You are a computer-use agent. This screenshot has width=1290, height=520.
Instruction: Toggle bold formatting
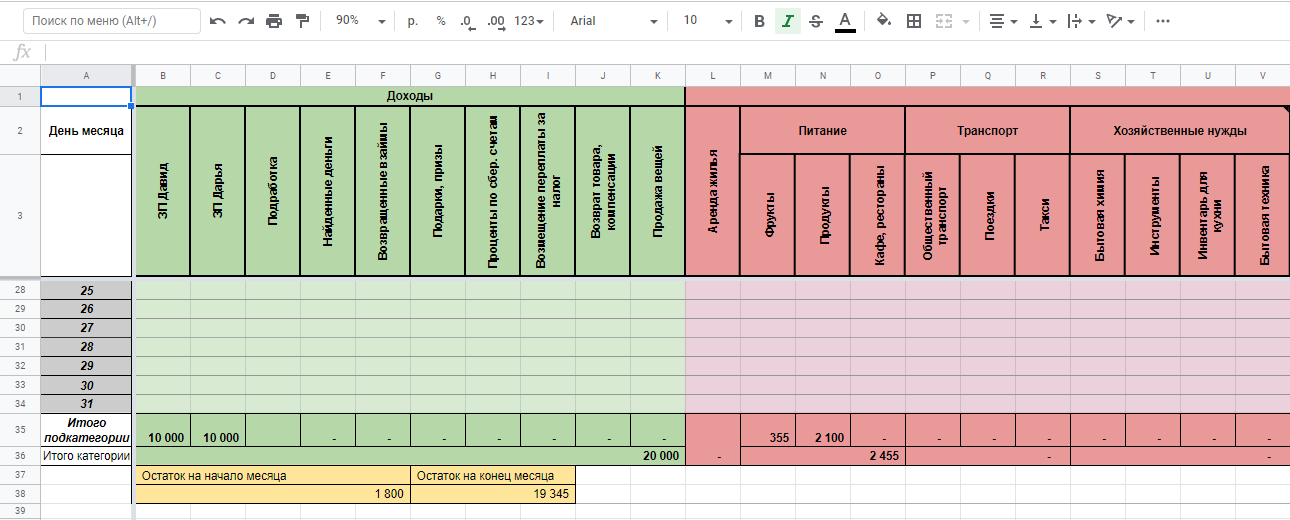[759, 21]
